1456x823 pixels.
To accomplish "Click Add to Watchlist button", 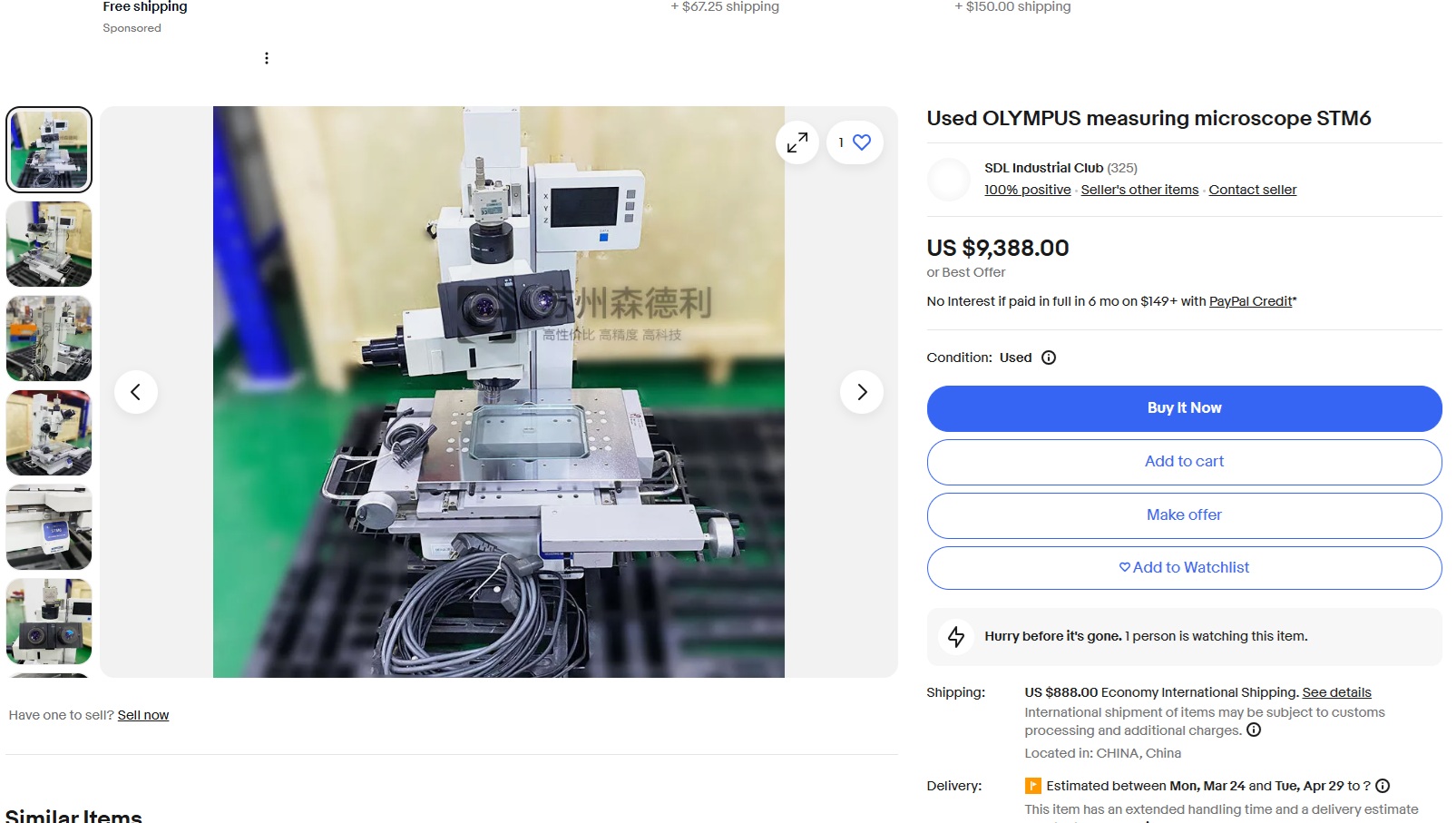I will (1184, 568).
